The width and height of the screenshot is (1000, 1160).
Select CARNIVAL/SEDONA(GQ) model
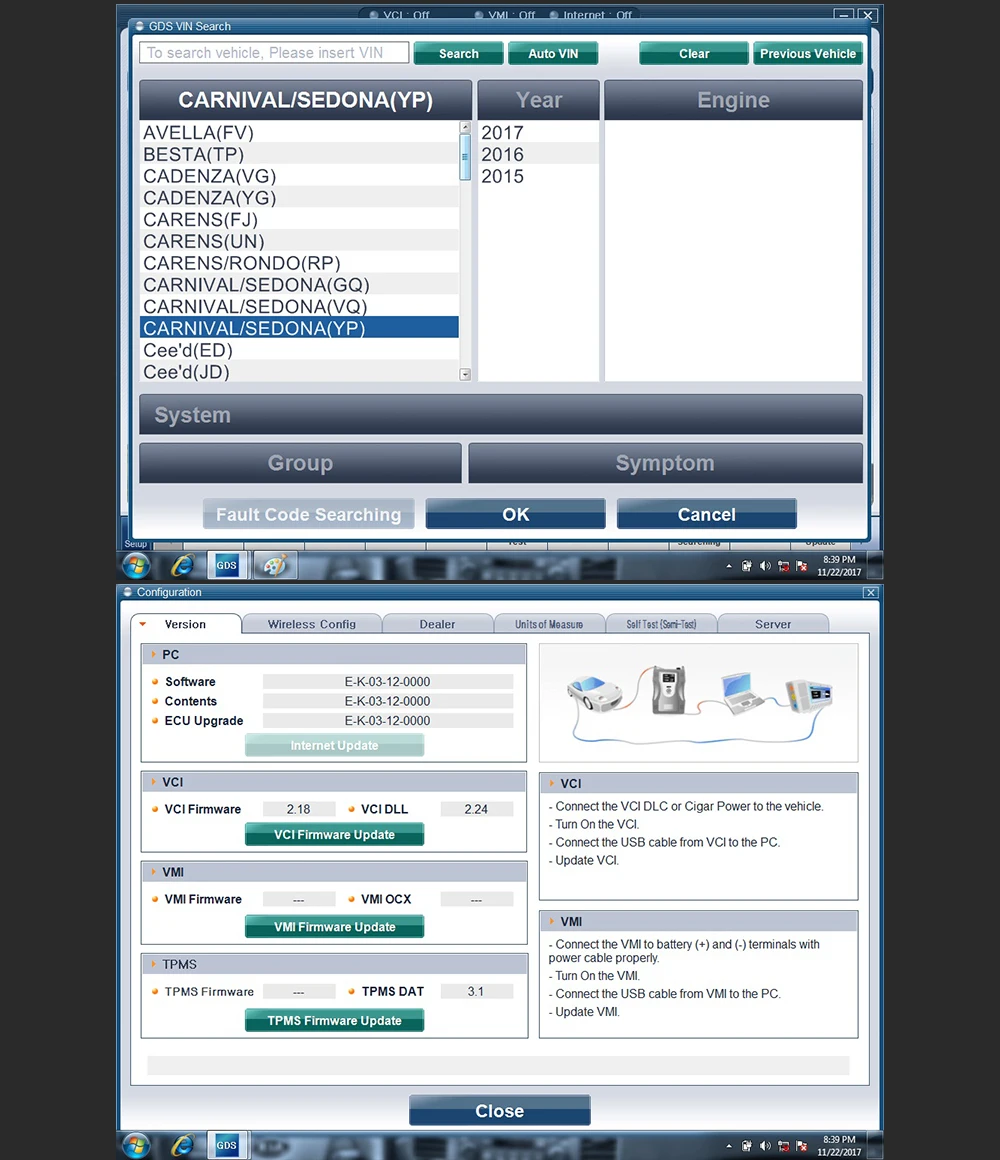[x=299, y=285]
